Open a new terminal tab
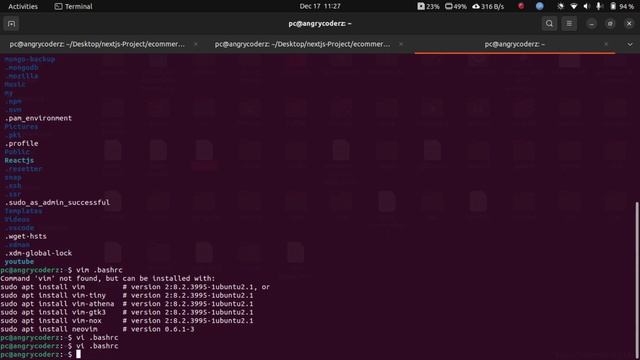The image size is (640, 360). 11,24
